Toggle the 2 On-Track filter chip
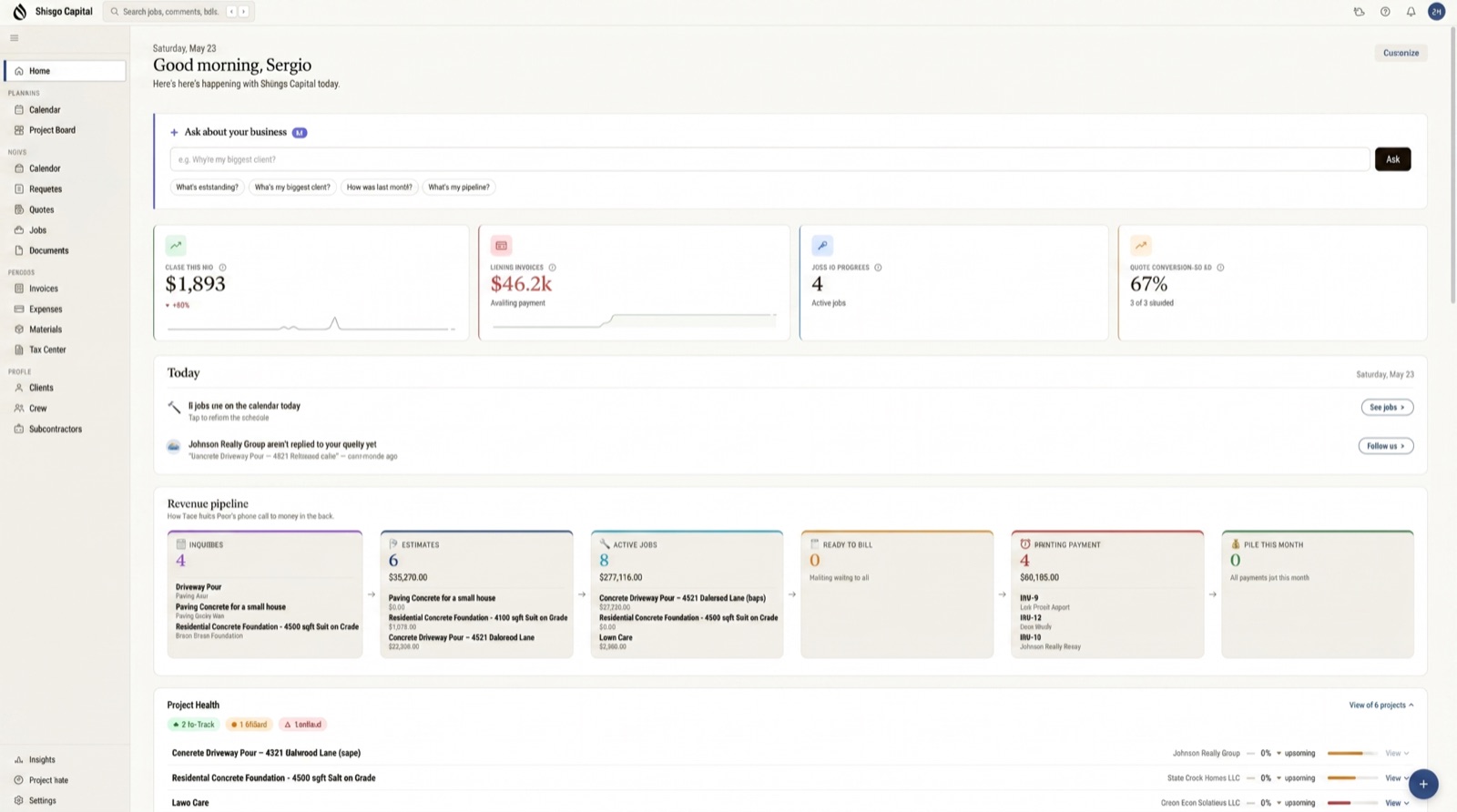 click(194, 725)
